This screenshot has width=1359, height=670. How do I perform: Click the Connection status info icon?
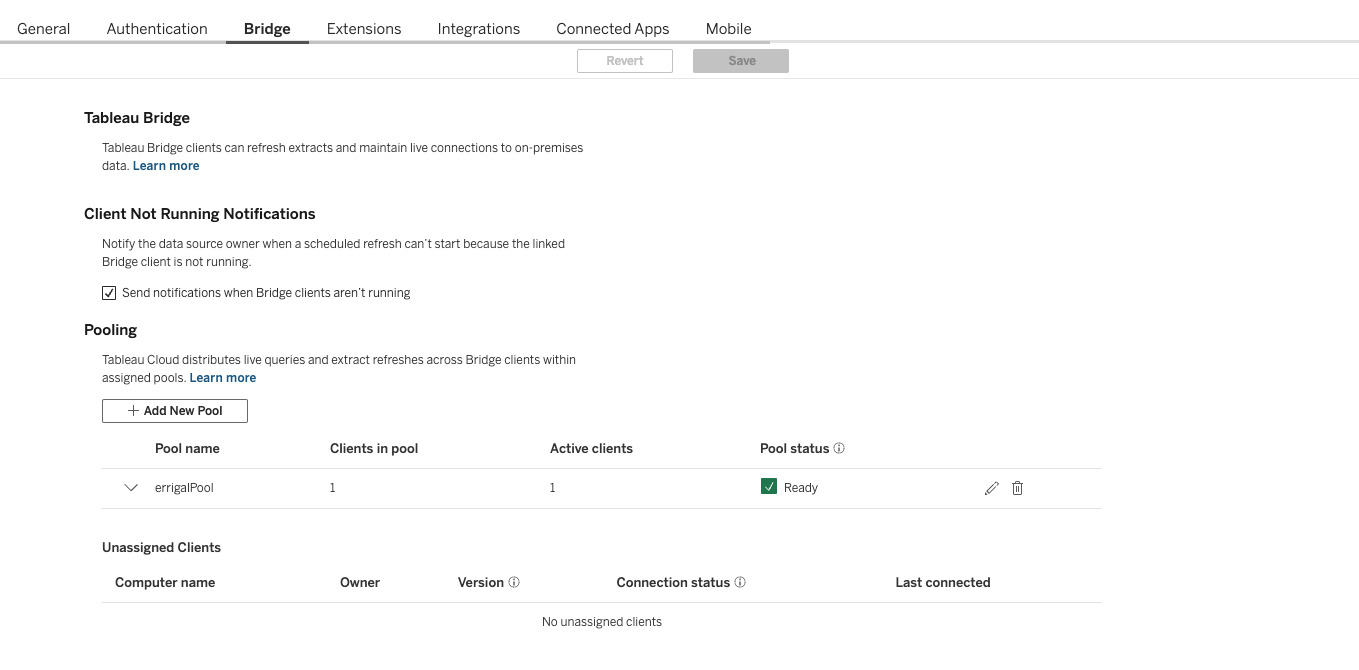pyautogui.click(x=740, y=583)
